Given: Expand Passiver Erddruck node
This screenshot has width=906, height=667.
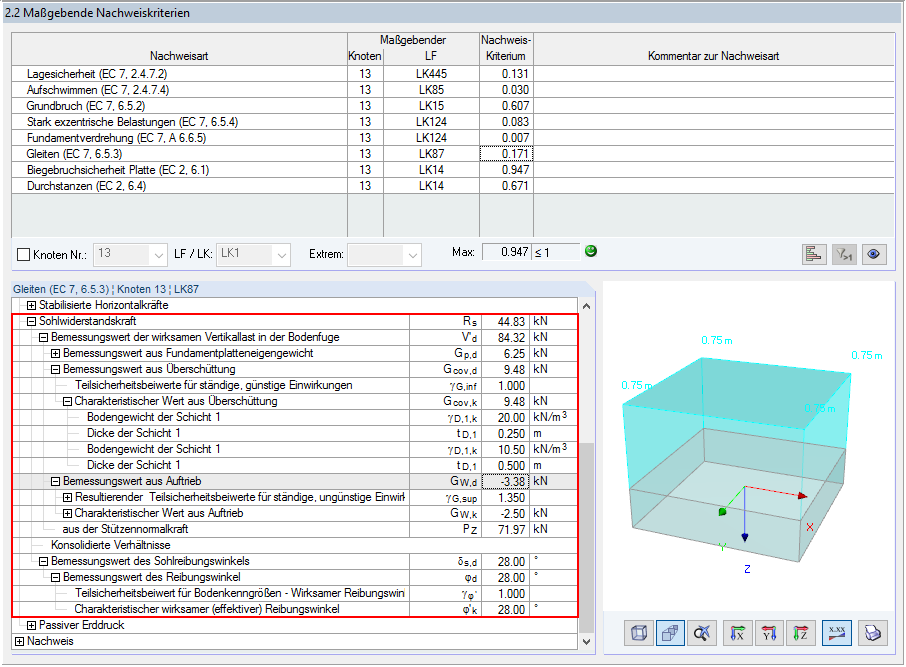Looking at the screenshot, I should 32,625.
